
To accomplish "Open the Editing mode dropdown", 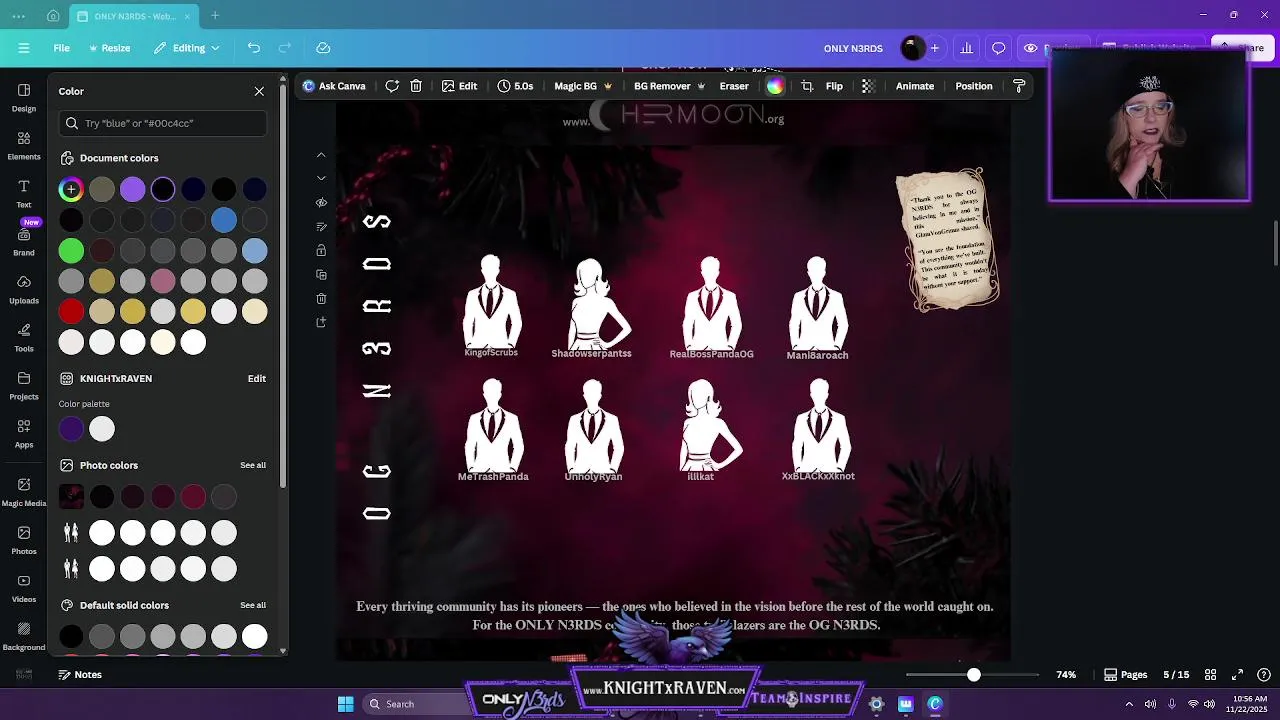I will (186, 48).
